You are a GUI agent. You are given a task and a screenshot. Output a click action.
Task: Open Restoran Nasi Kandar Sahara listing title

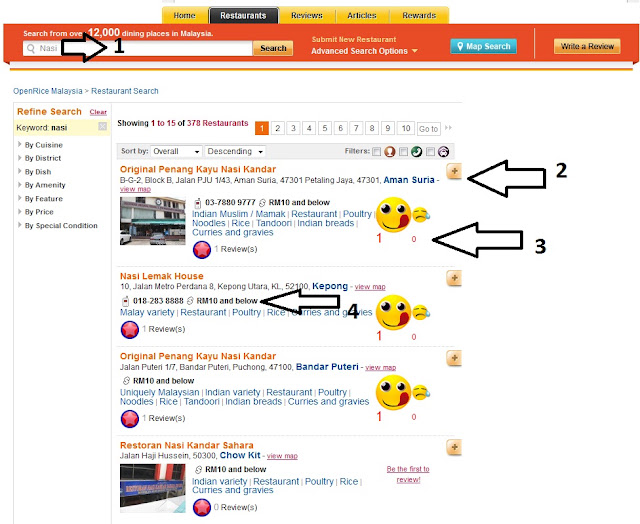tap(187, 445)
